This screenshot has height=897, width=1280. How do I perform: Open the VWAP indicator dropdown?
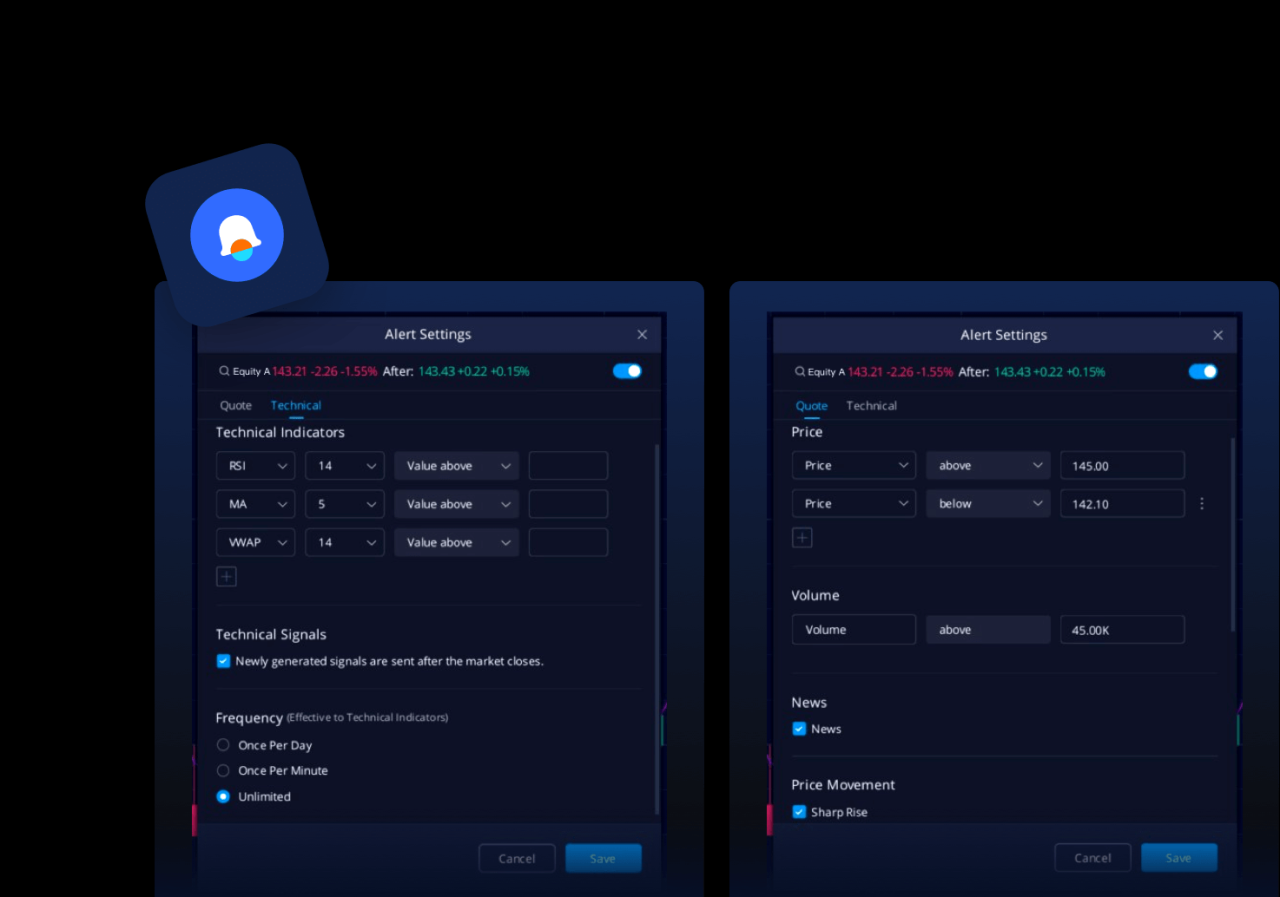(x=255, y=542)
